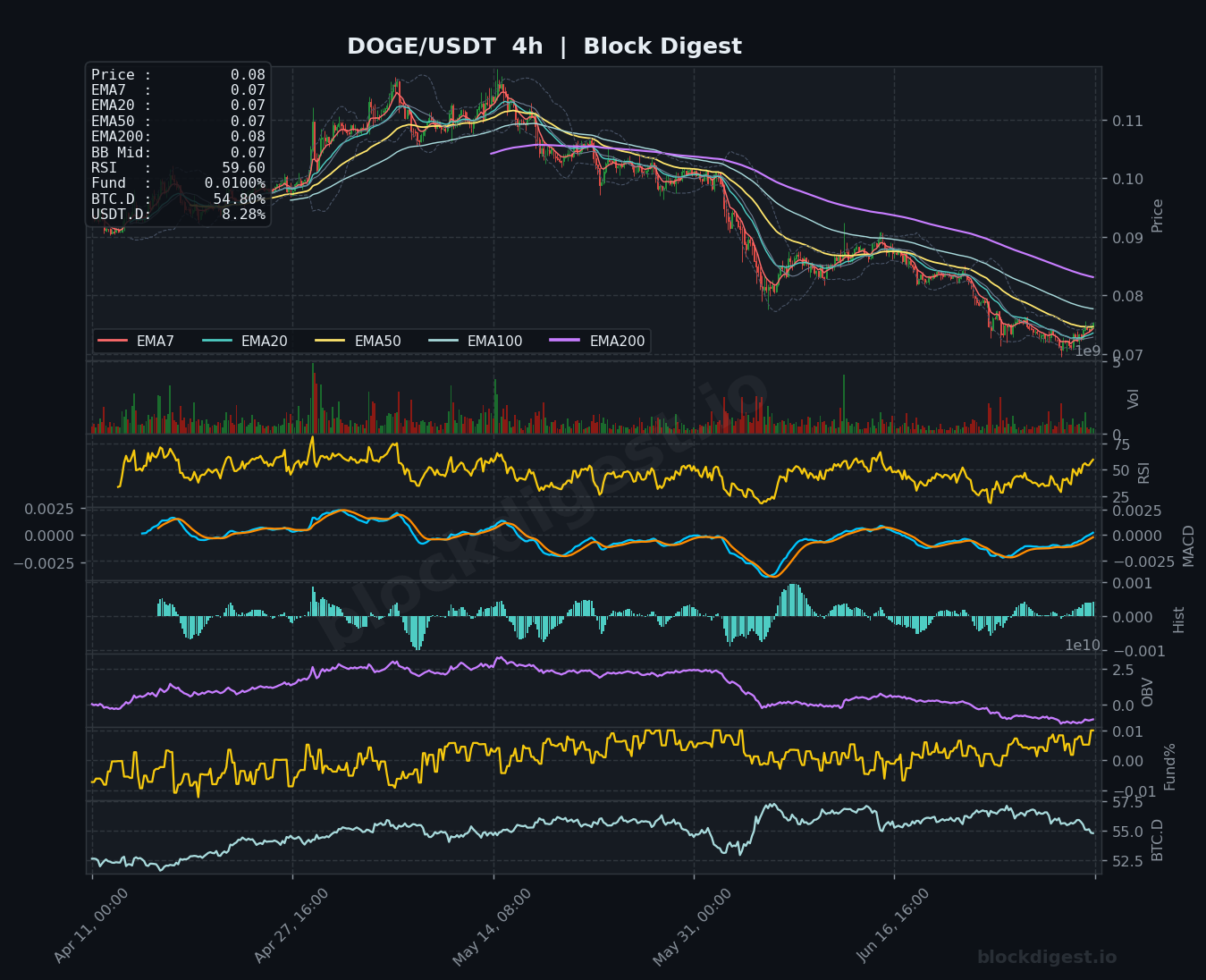This screenshot has width=1206, height=980.
Task: Click the 'RSI : 59.60' stats row
Action: 178,167
